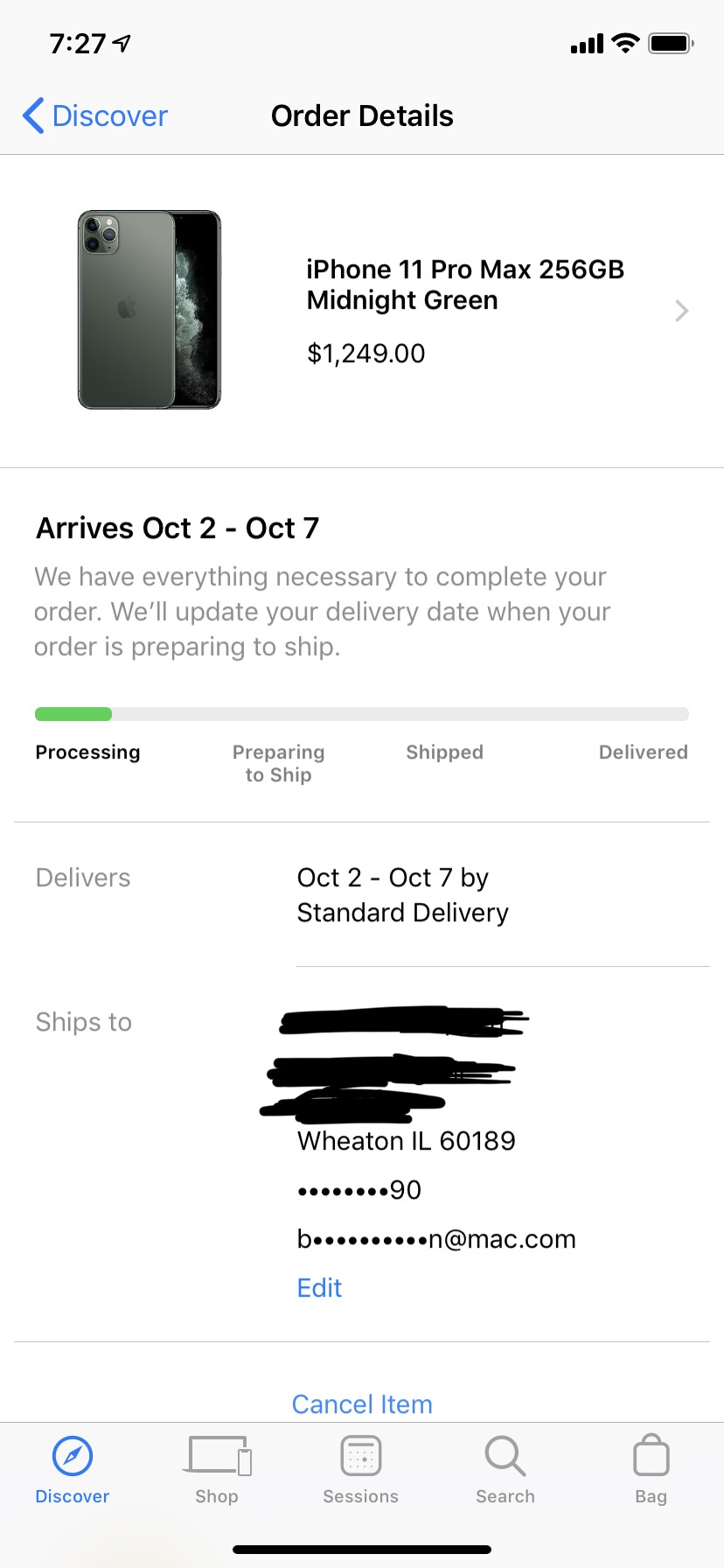The width and height of the screenshot is (724, 1568).
Task: Tap the Wi-Fi status icon
Action: click(625, 43)
